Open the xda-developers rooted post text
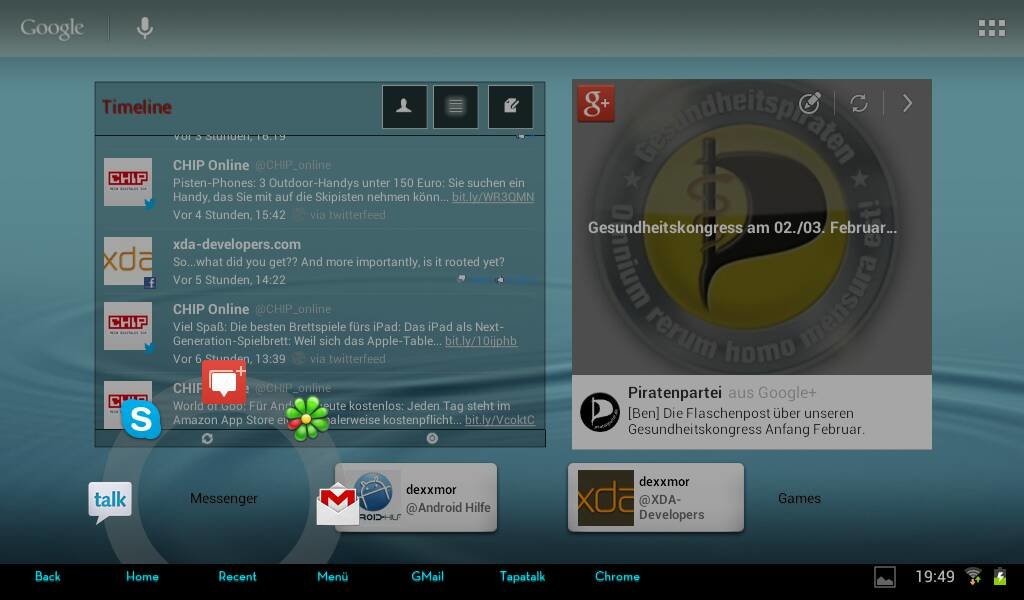The width and height of the screenshot is (1024, 600). tap(338, 262)
